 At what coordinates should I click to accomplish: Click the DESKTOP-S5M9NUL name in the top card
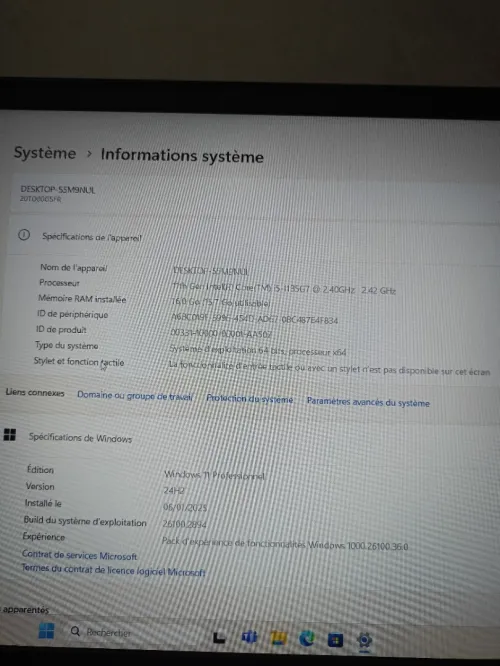[58, 189]
